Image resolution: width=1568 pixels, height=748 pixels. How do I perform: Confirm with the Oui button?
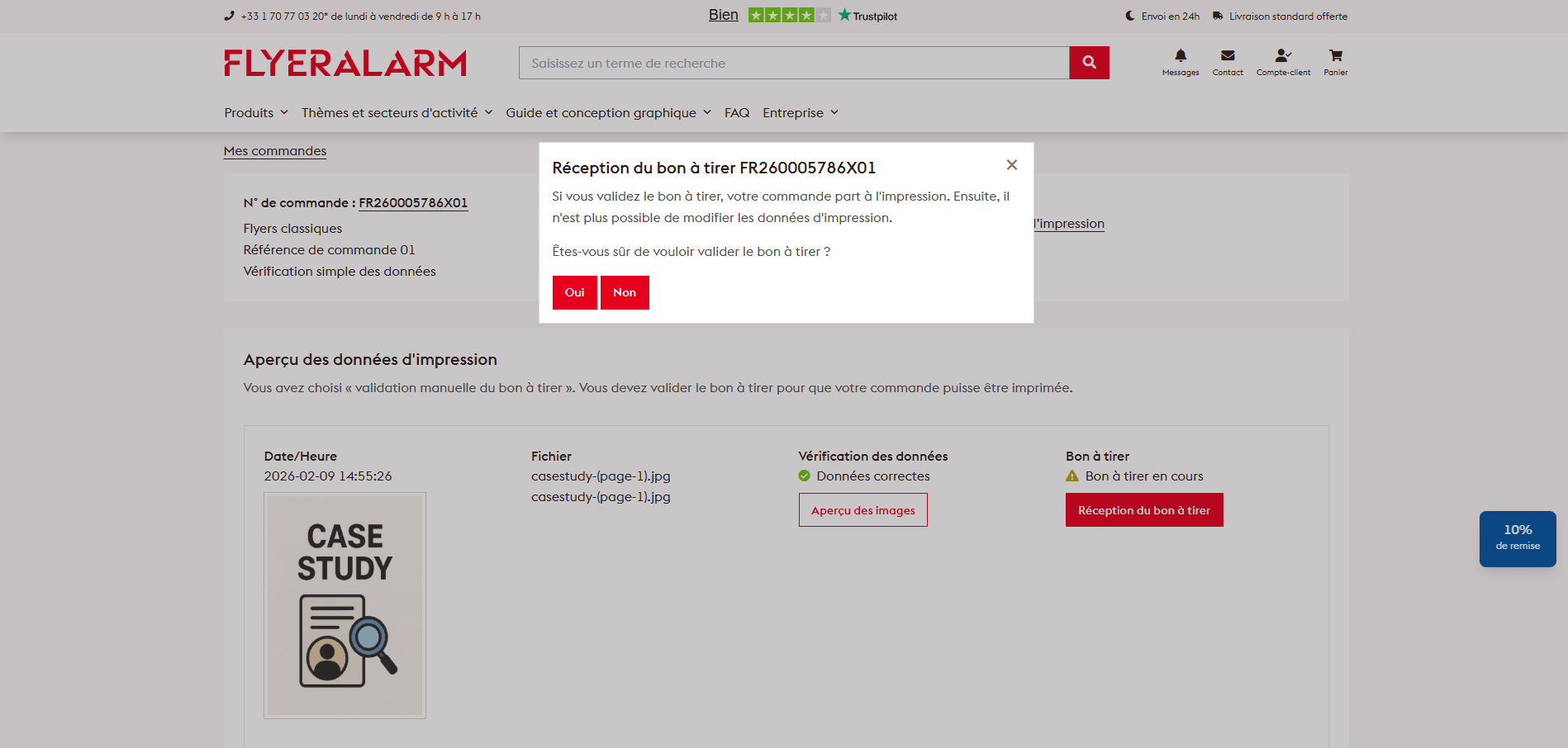tap(574, 293)
